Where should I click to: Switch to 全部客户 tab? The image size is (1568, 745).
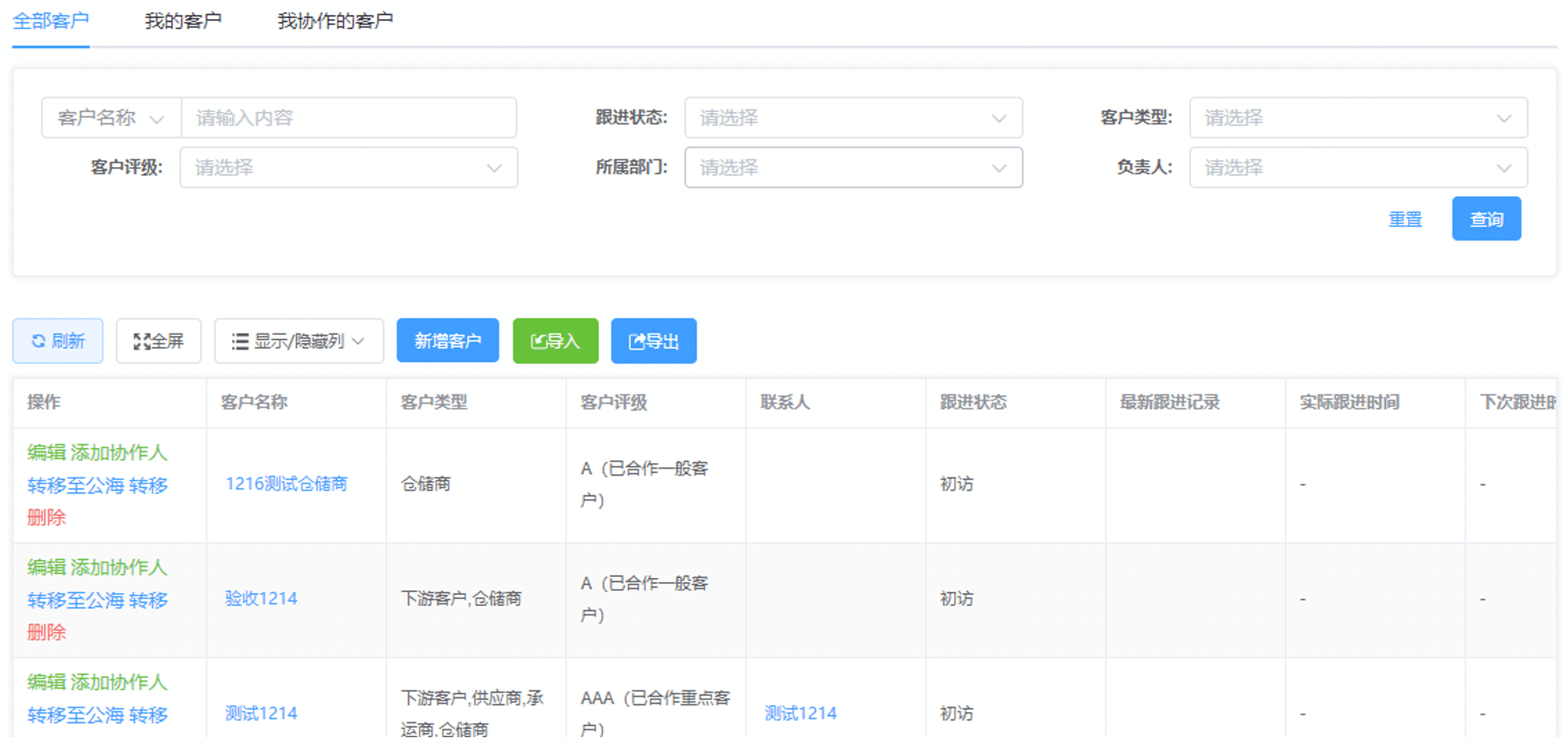pyautogui.click(x=51, y=21)
